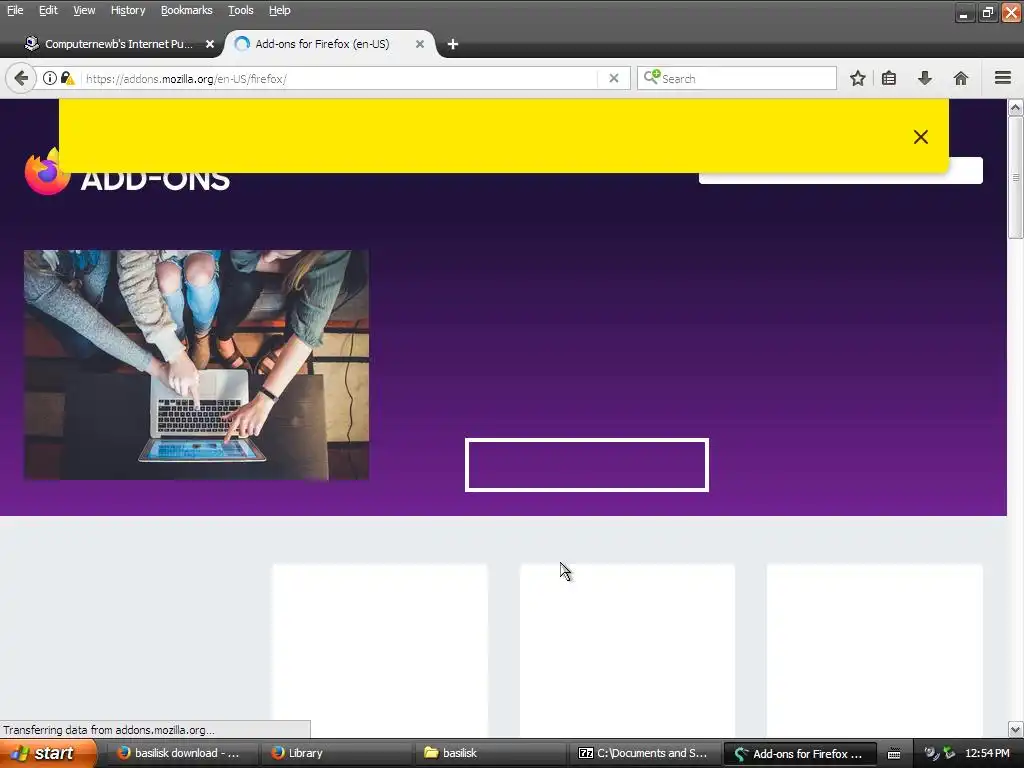Dismiss the yellow notification banner
Screen dimensions: 1024x768
point(920,136)
